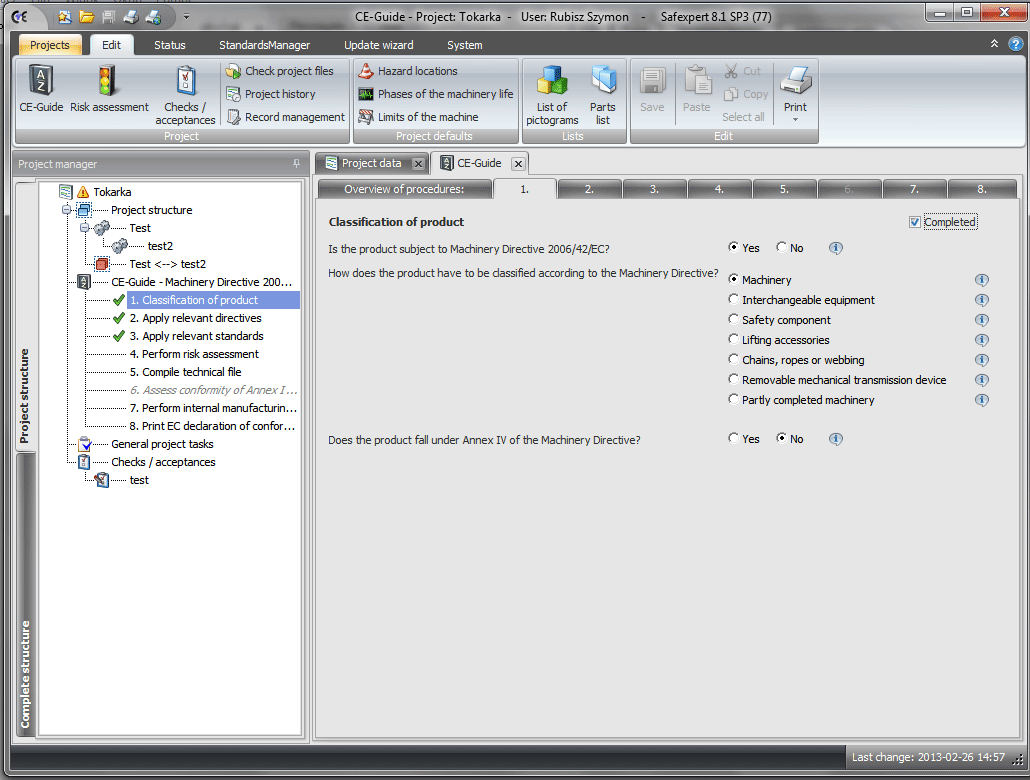Click the Hazard locations cone icon
The width and height of the screenshot is (1030, 780).
pos(366,71)
